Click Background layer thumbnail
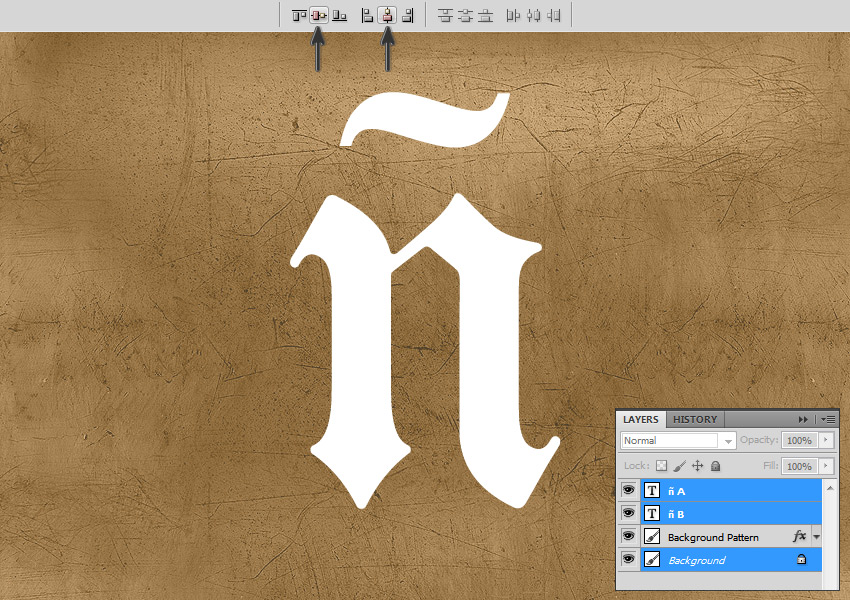 click(x=652, y=559)
